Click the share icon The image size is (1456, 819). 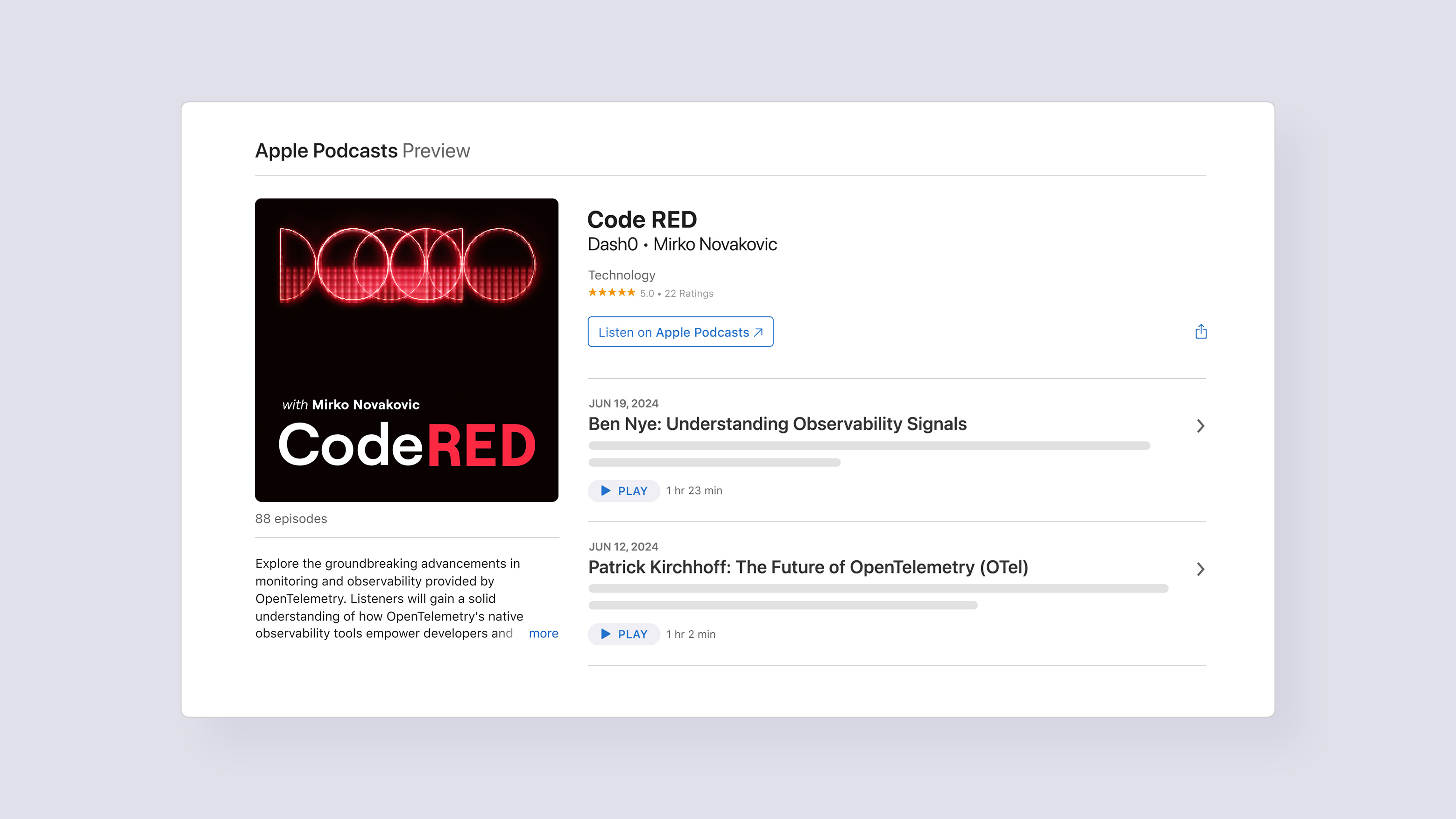pyautogui.click(x=1201, y=332)
